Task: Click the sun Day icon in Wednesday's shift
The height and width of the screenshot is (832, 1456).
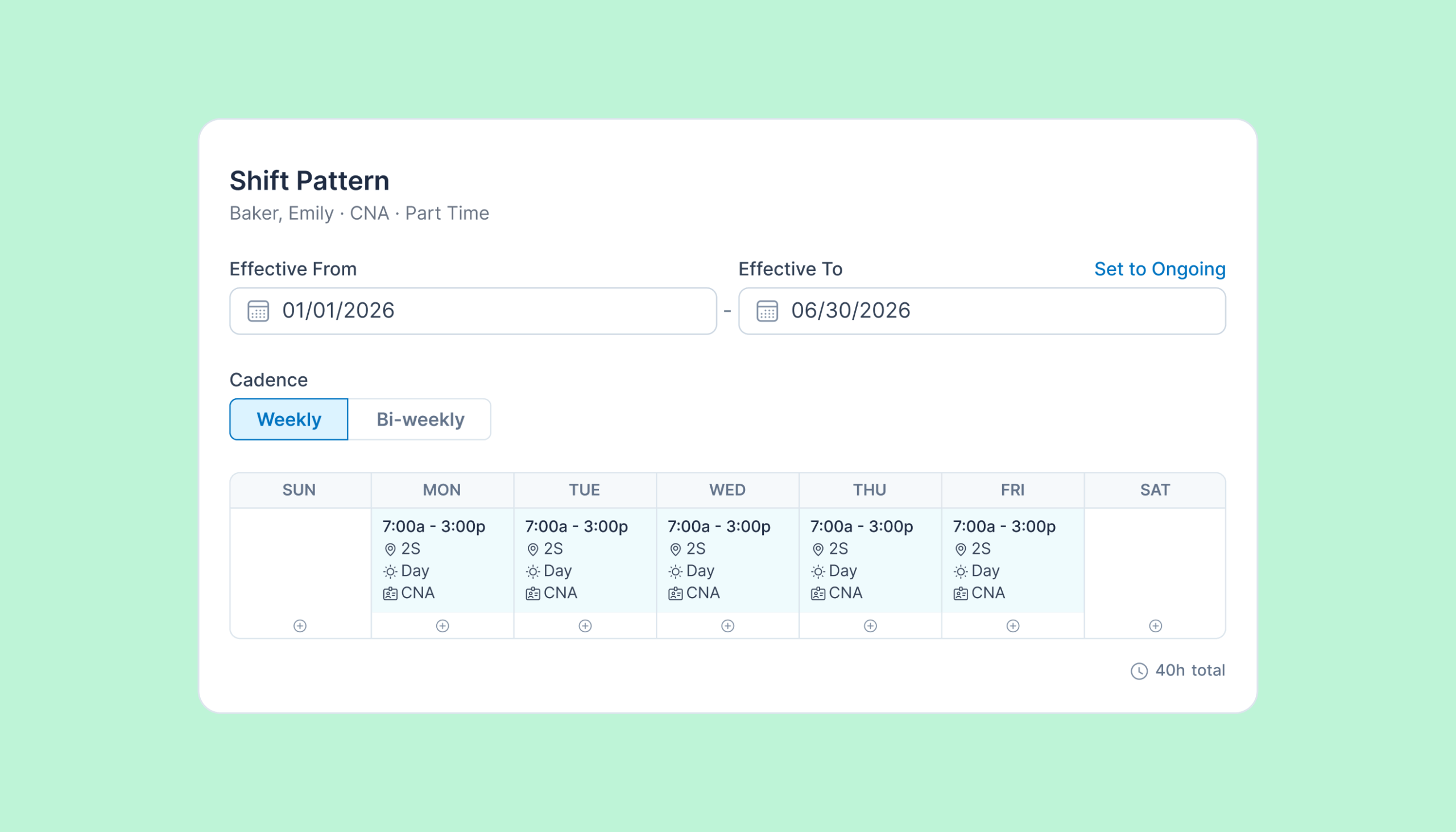Action: (x=676, y=571)
